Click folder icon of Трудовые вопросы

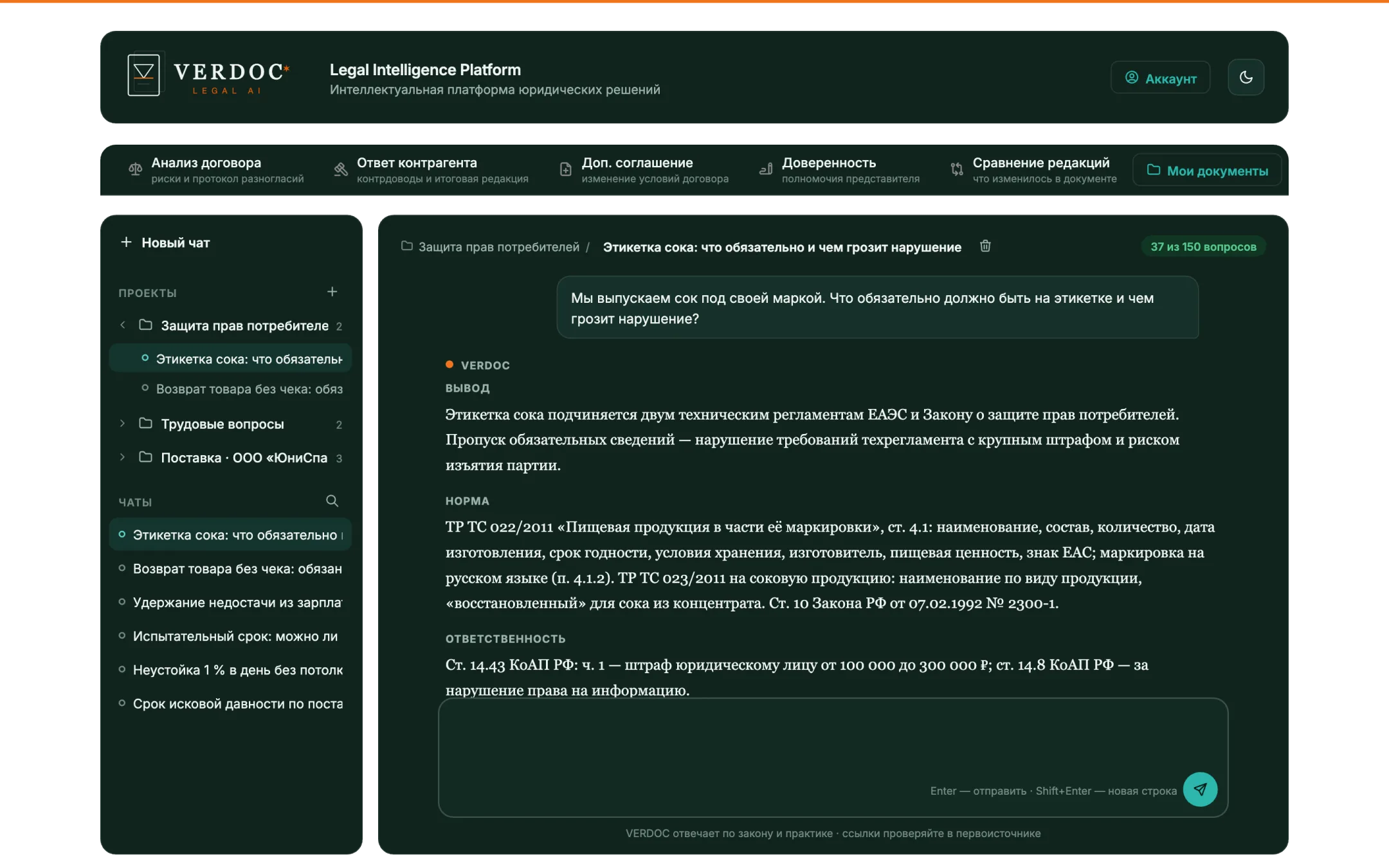click(146, 423)
